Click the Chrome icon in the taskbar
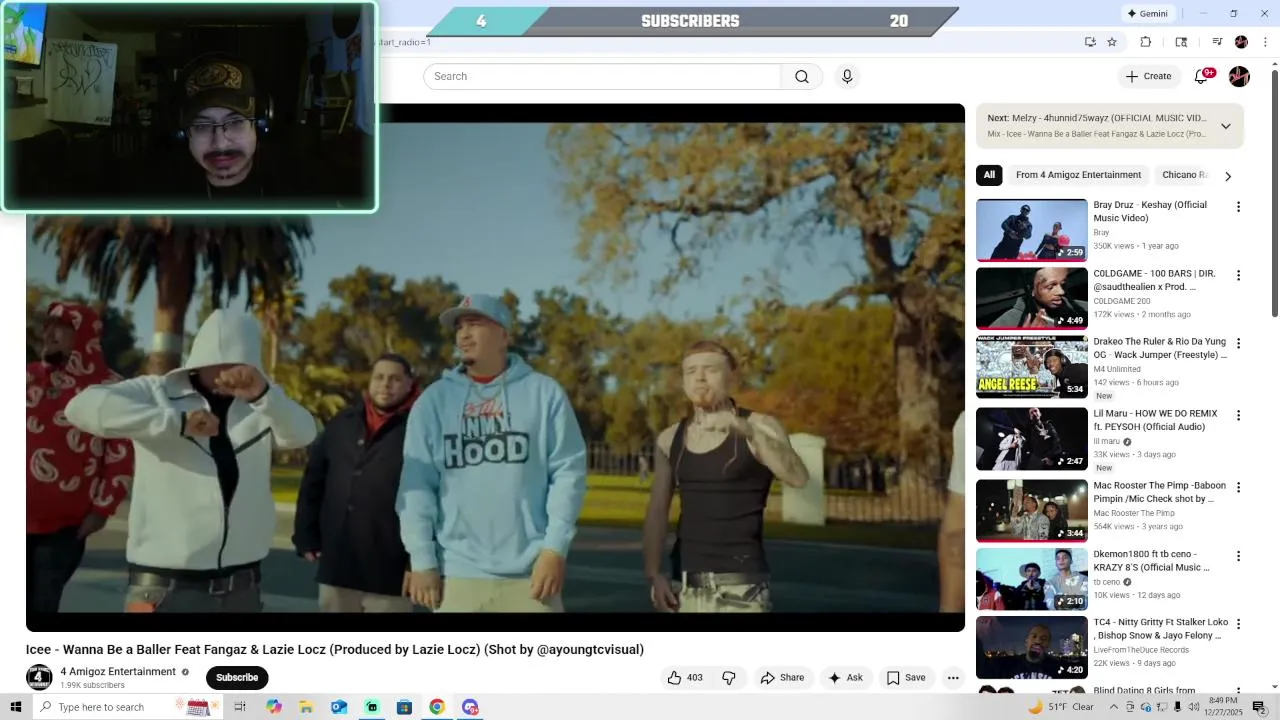 click(437, 707)
